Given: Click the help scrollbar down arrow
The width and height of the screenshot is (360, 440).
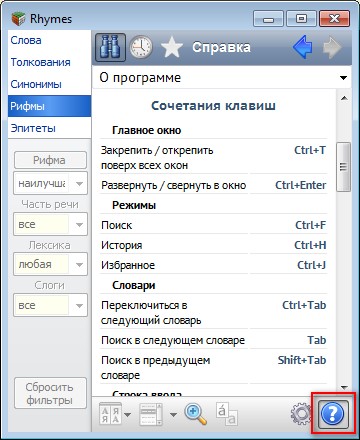Looking at the screenshot, I should pyautogui.click(x=344, y=388).
